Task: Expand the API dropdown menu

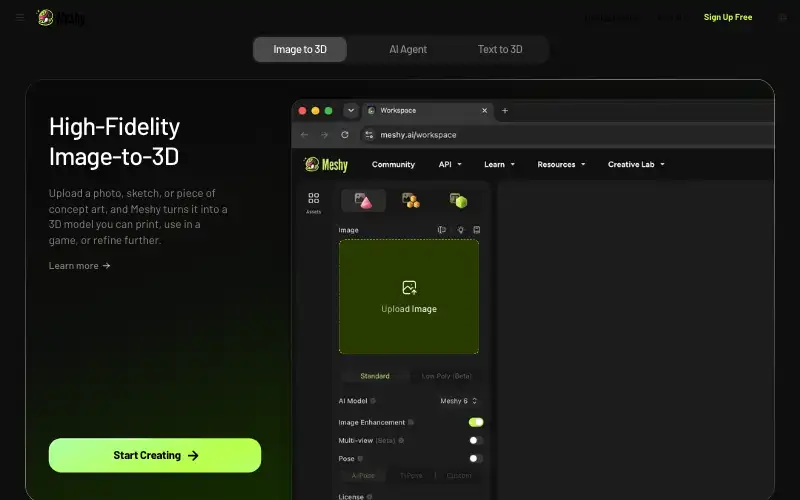Action: [450, 164]
